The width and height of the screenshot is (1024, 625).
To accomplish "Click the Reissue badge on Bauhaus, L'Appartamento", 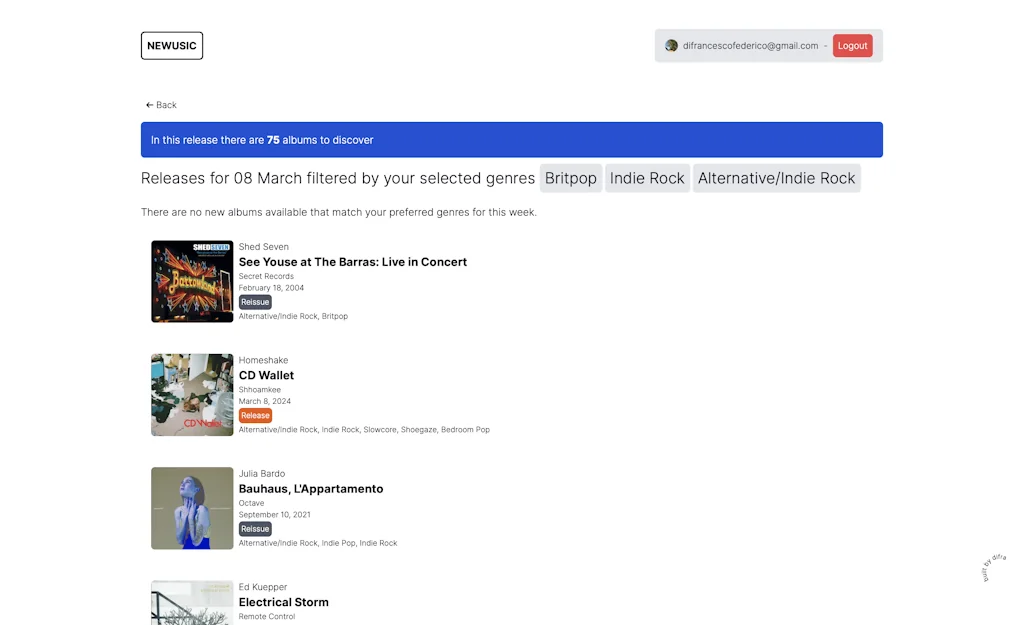I will (x=254, y=528).
